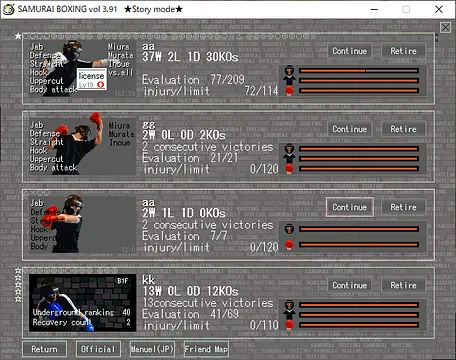The height and width of the screenshot is (360, 456).
Task: Click body icon in kk stats
Action: coord(289,315)
